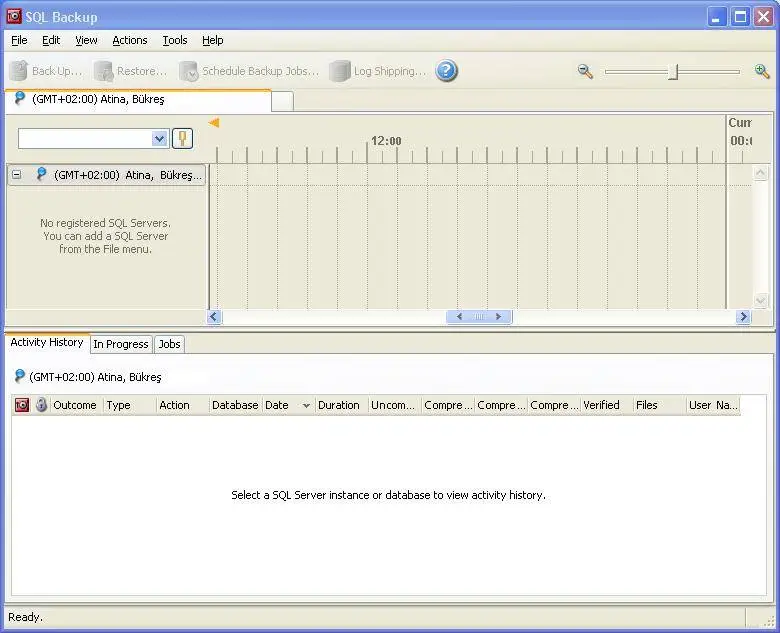Click the orange timeline left arrow marker

coord(214,122)
